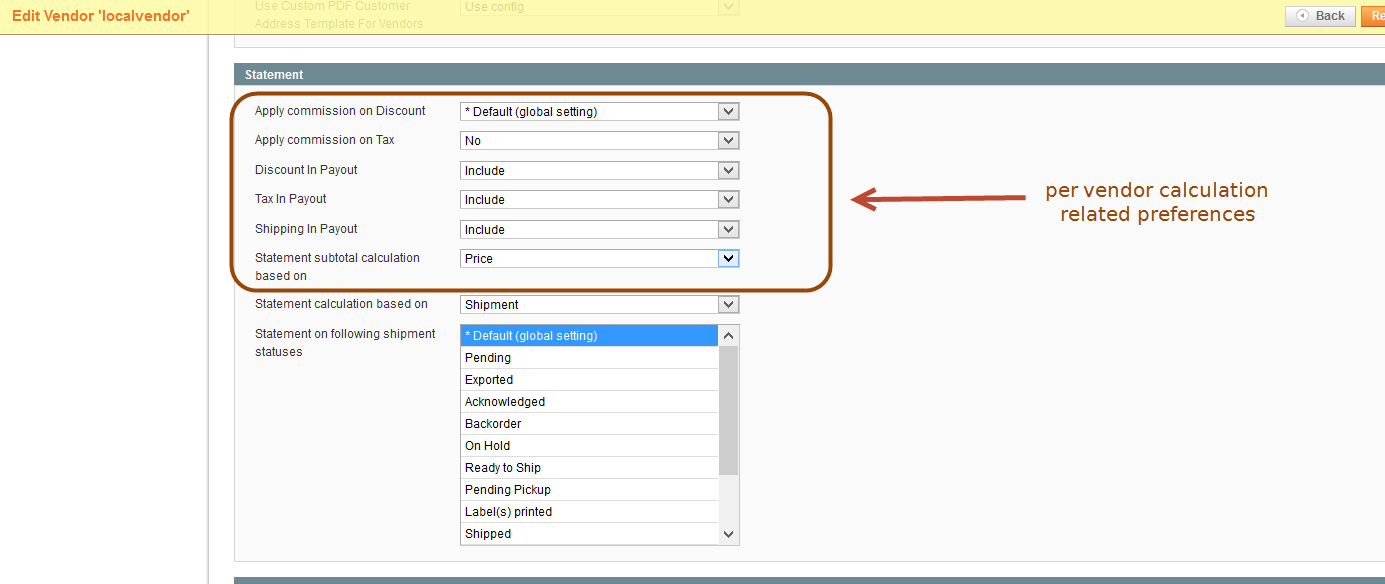Open Use Custom PDF Customer Address dropdown
1385x584 pixels.
[x=600, y=8]
